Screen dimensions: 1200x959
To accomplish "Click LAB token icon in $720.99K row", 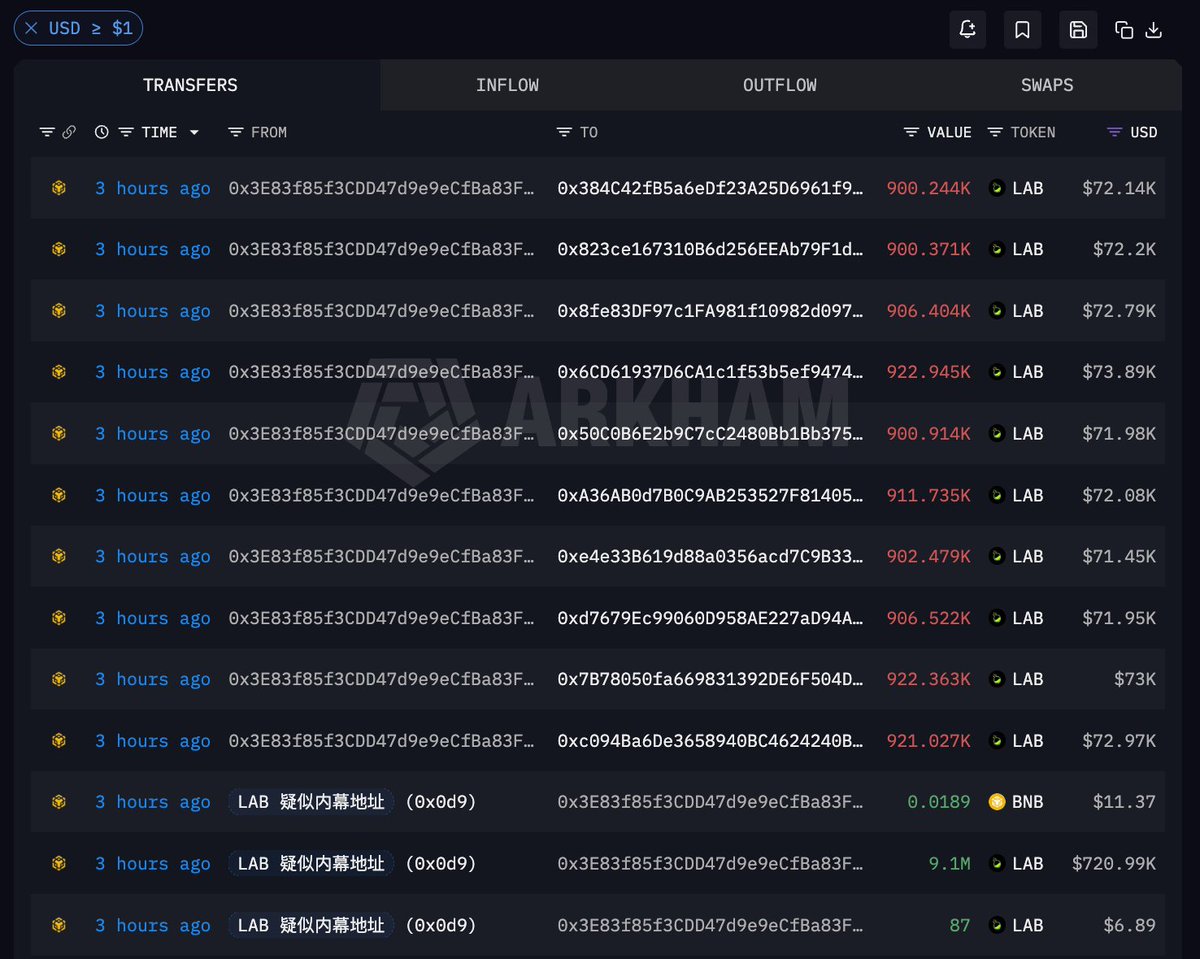I will pyautogui.click(x=996, y=863).
